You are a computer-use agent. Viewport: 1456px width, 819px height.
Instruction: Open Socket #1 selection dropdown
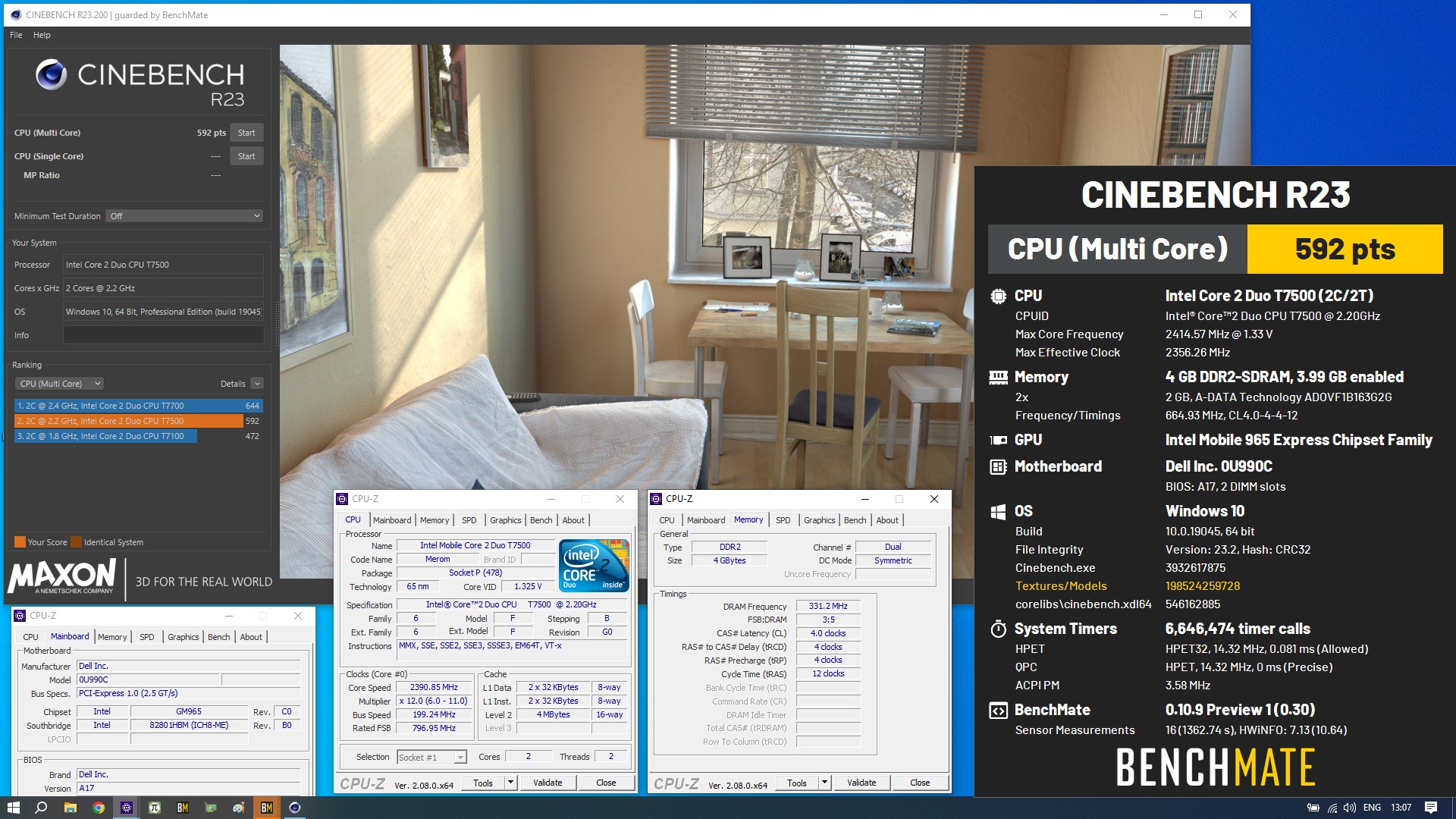pyautogui.click(x=431, y=758)
